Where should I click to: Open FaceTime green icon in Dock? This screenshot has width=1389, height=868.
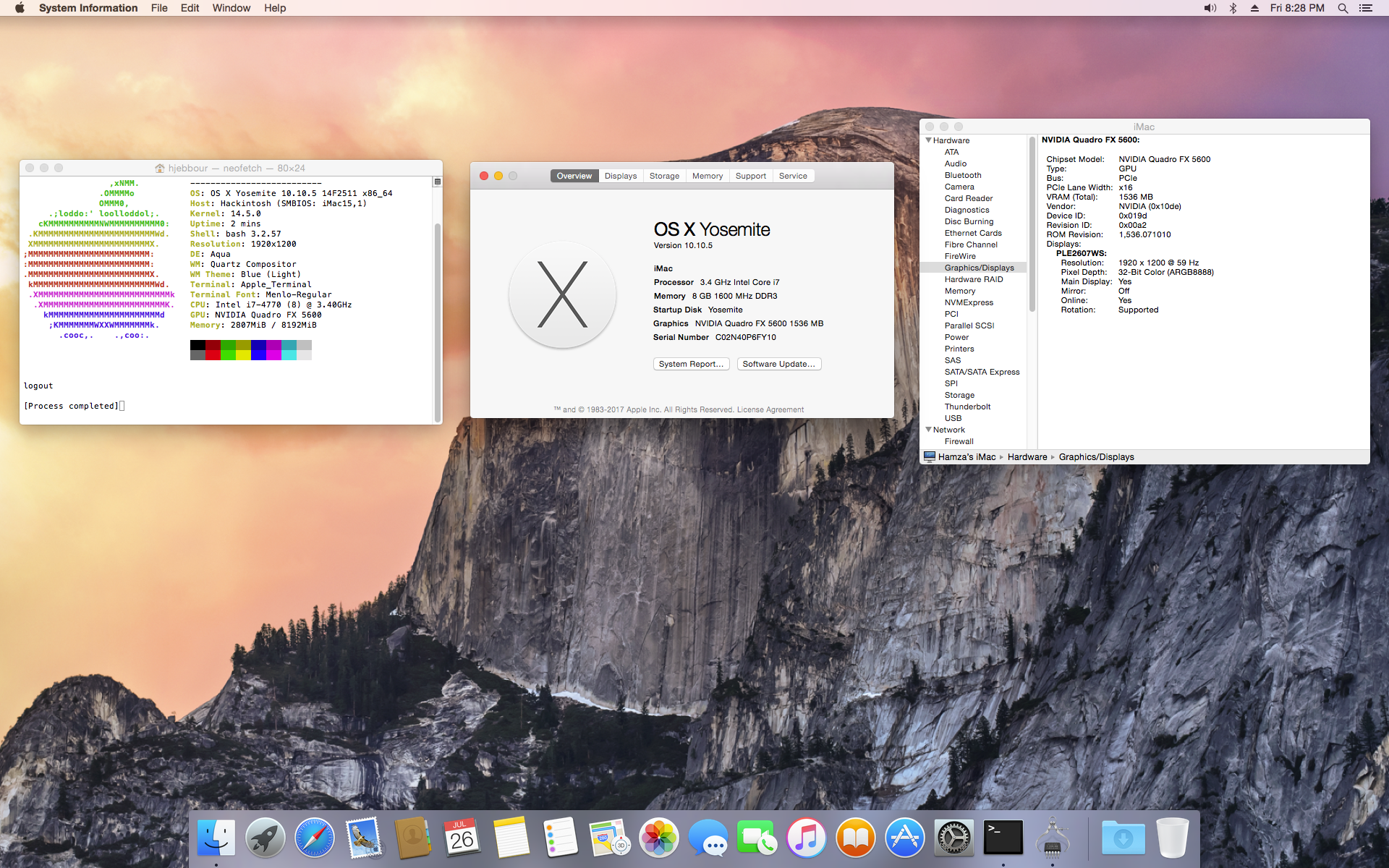[757, 838]
